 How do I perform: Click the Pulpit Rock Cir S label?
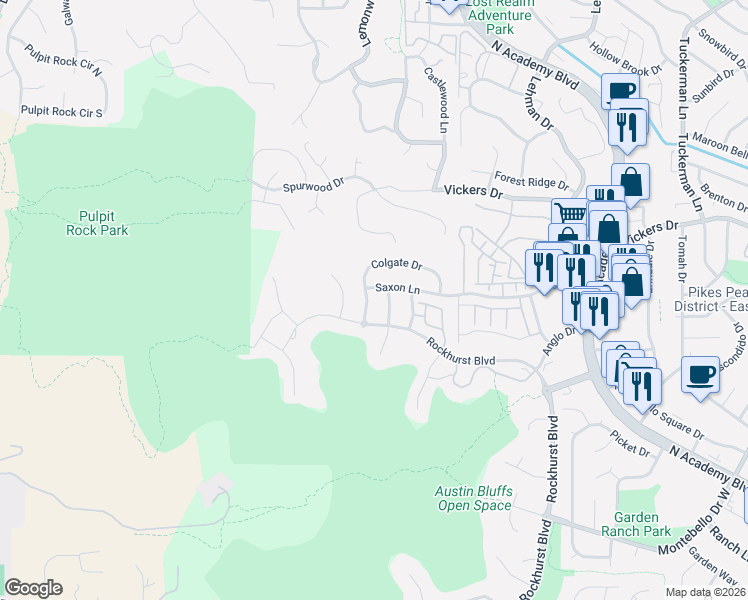point(62,112)
